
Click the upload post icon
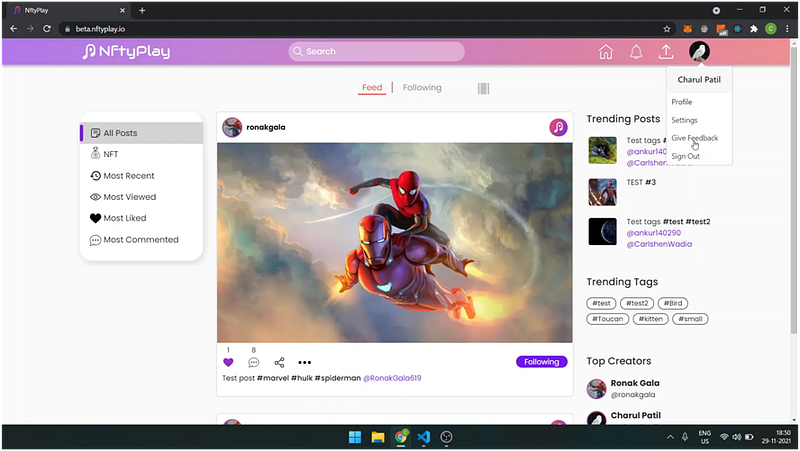[x=666, y=52]
